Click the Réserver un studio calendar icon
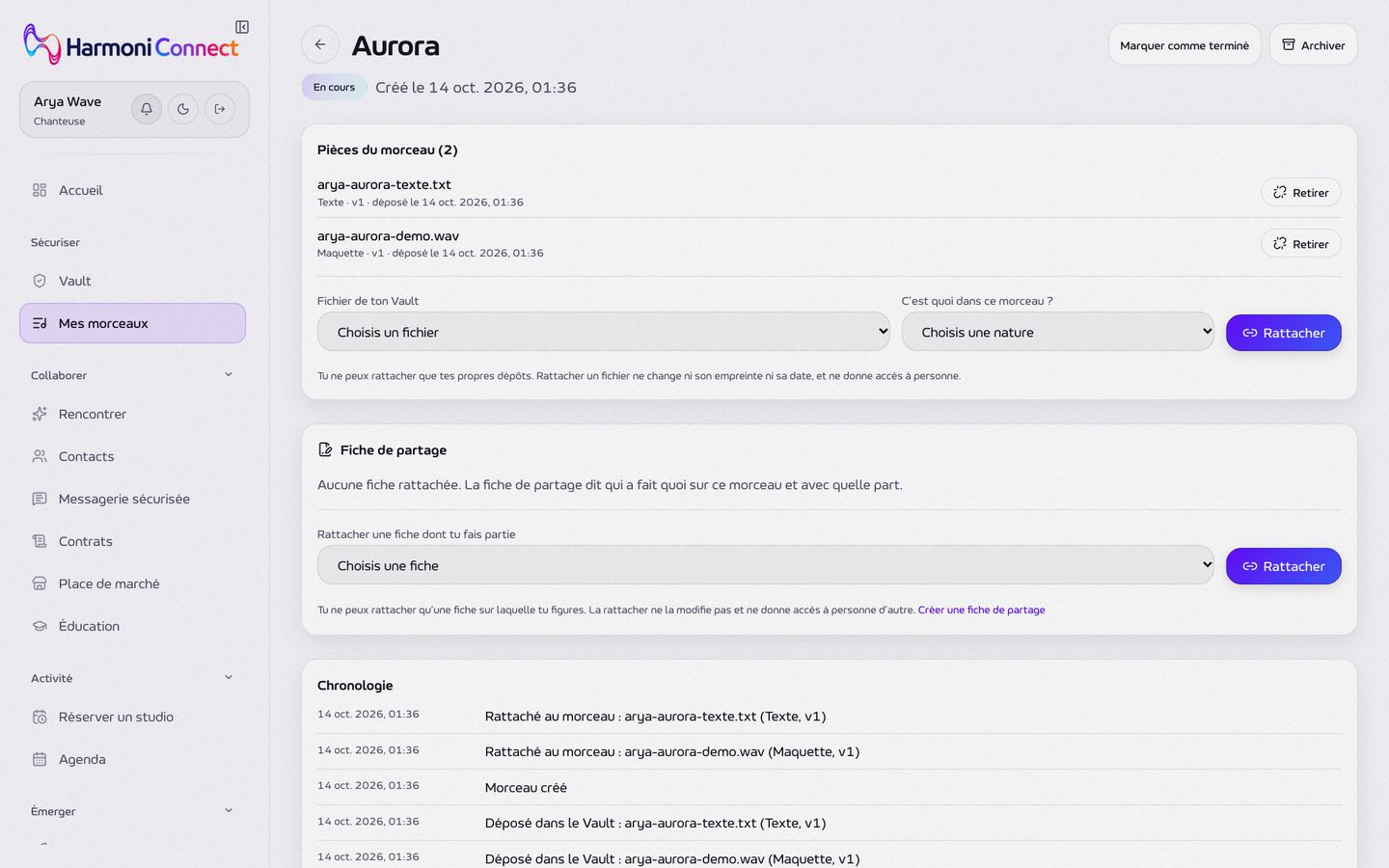 tap(40, 717)
